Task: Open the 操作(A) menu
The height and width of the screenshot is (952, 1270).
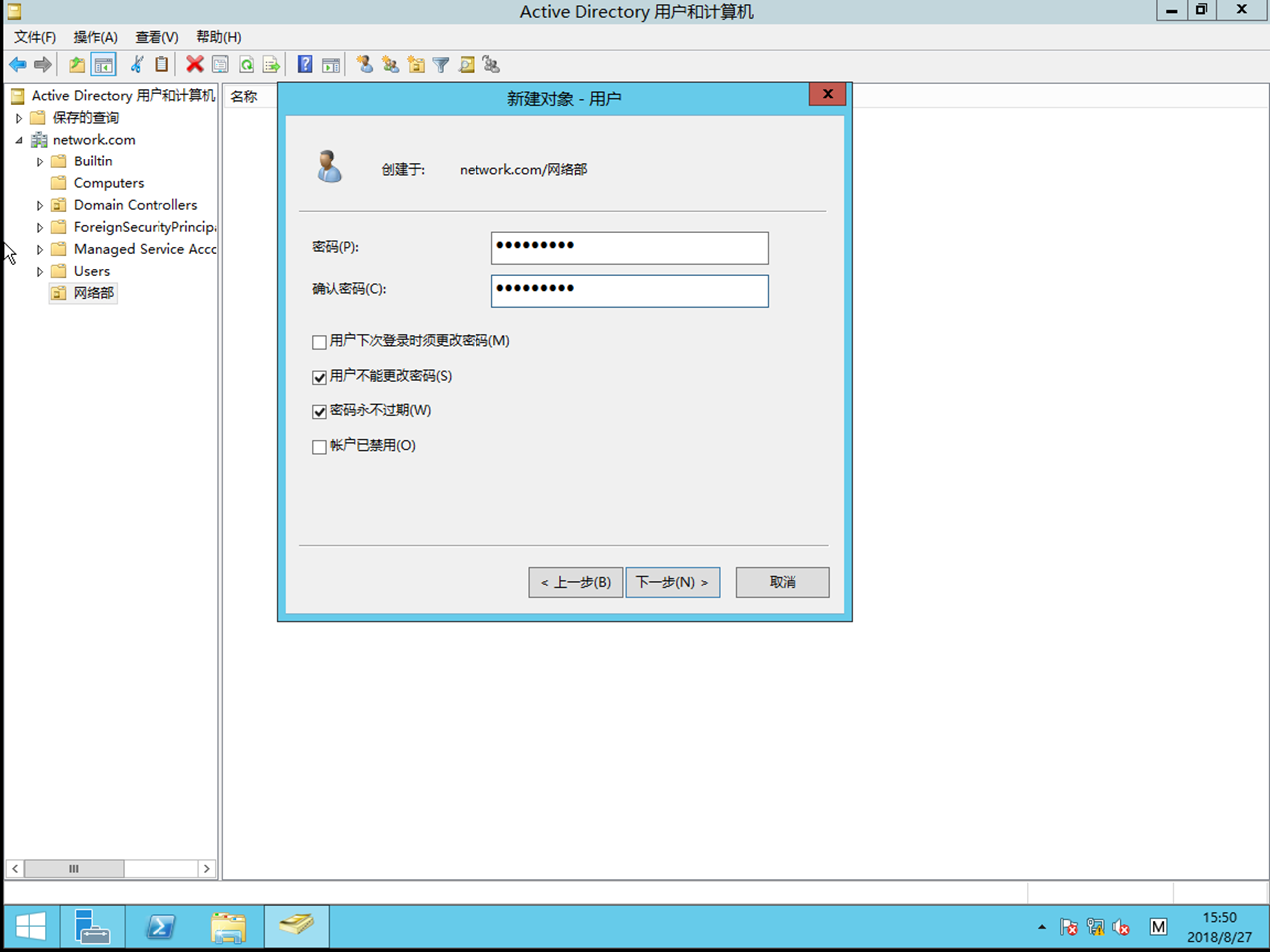Action: (x=95, y=37)
